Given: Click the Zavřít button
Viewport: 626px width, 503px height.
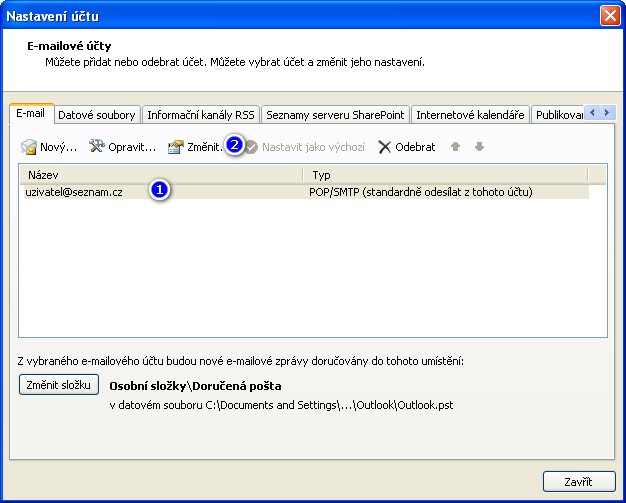Looking at the screenshot, I should coord(577,481).
